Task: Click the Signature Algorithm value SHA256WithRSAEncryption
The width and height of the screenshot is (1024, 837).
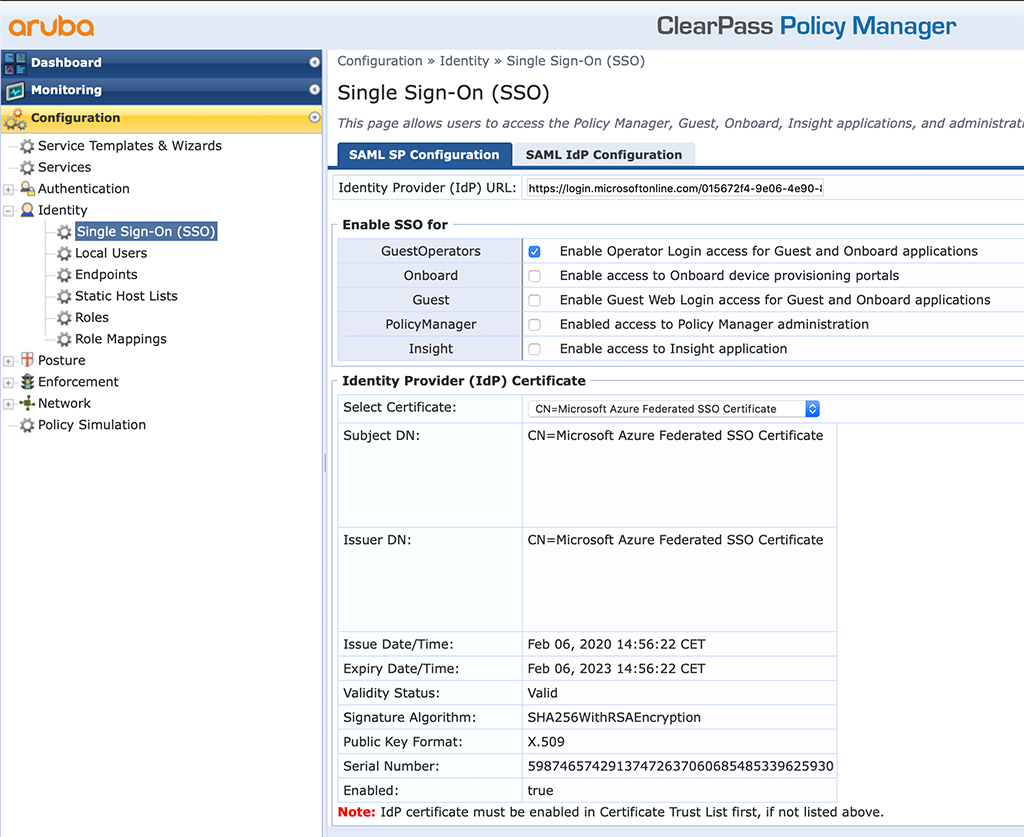Action: pyautogui.click(x=614, y=718)
